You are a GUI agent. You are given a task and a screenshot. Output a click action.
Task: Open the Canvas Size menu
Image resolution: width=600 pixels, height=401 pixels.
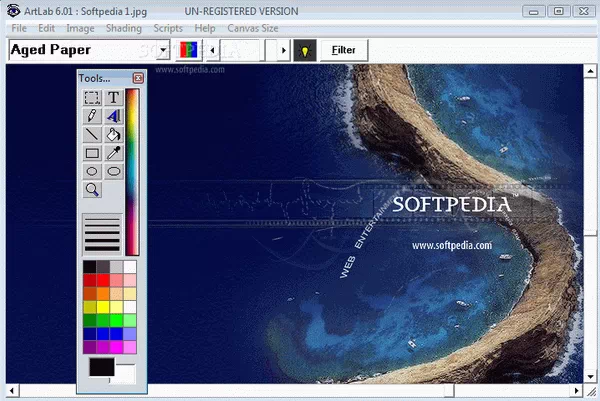pos(253,28)
